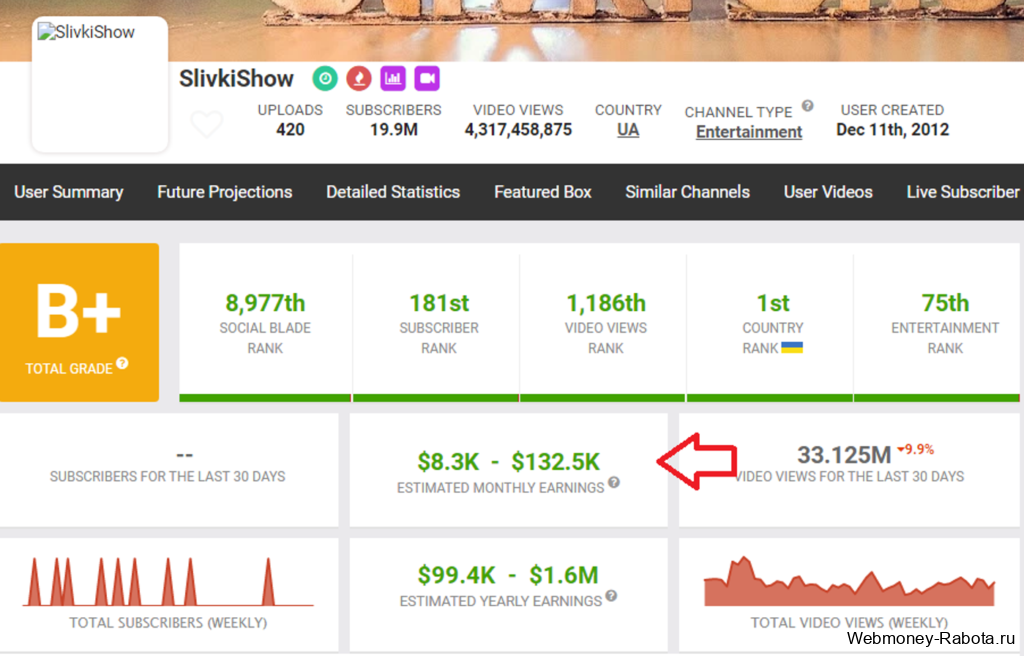The image size is (1024, 656).
Task: Click the Video Views total 4,317,458,875
Action: coord(519,130)
